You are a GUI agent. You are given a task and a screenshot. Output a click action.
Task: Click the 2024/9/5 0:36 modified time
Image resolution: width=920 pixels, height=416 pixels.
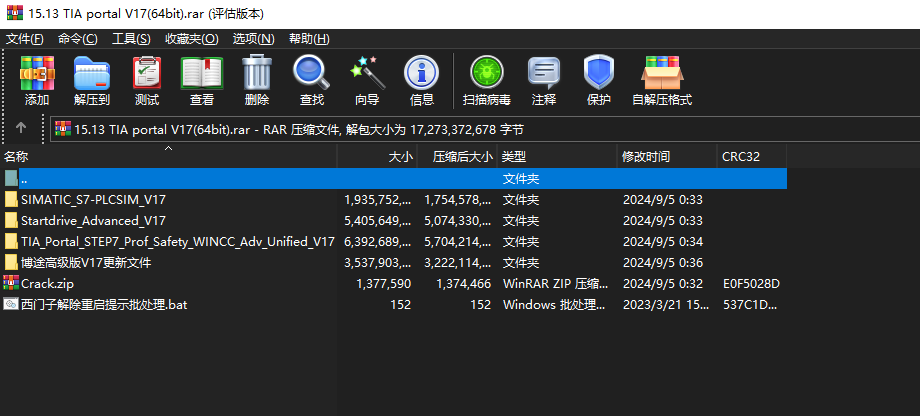tap(663, 262)
